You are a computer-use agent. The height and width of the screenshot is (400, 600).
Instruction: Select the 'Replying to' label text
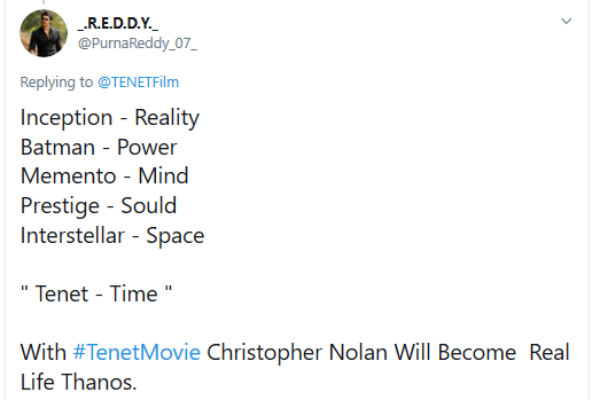(56, 82)
